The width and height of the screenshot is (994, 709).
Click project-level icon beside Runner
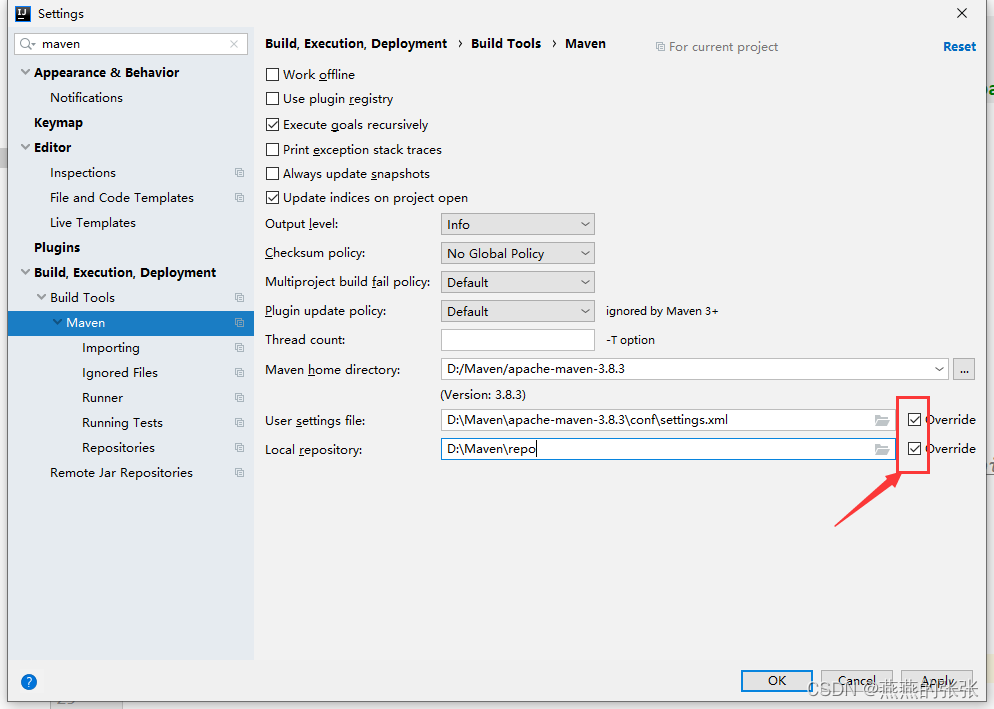(x=239, y=398)
